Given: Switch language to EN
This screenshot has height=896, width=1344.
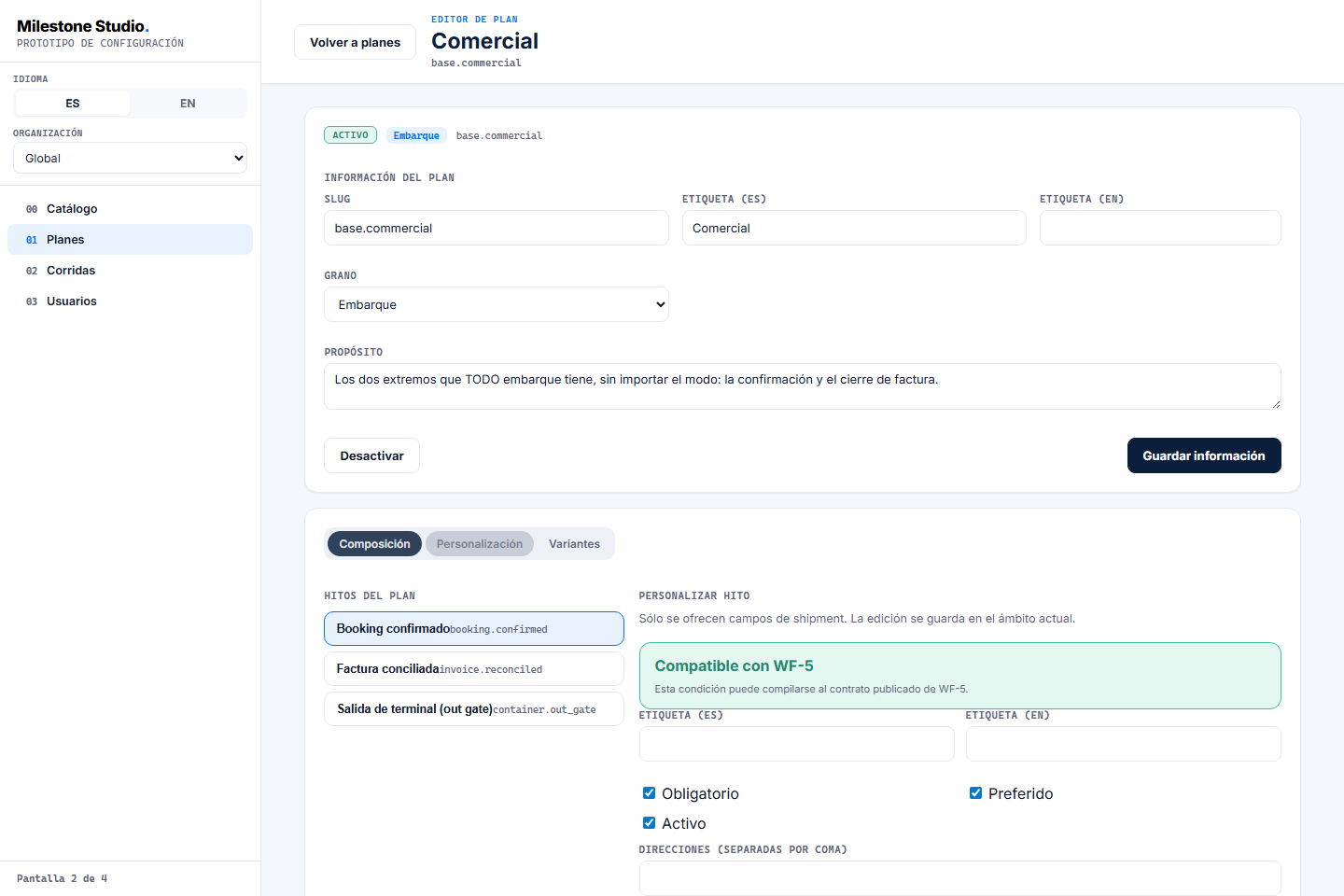Looking at the screenshot, I should tap(188, 104).
